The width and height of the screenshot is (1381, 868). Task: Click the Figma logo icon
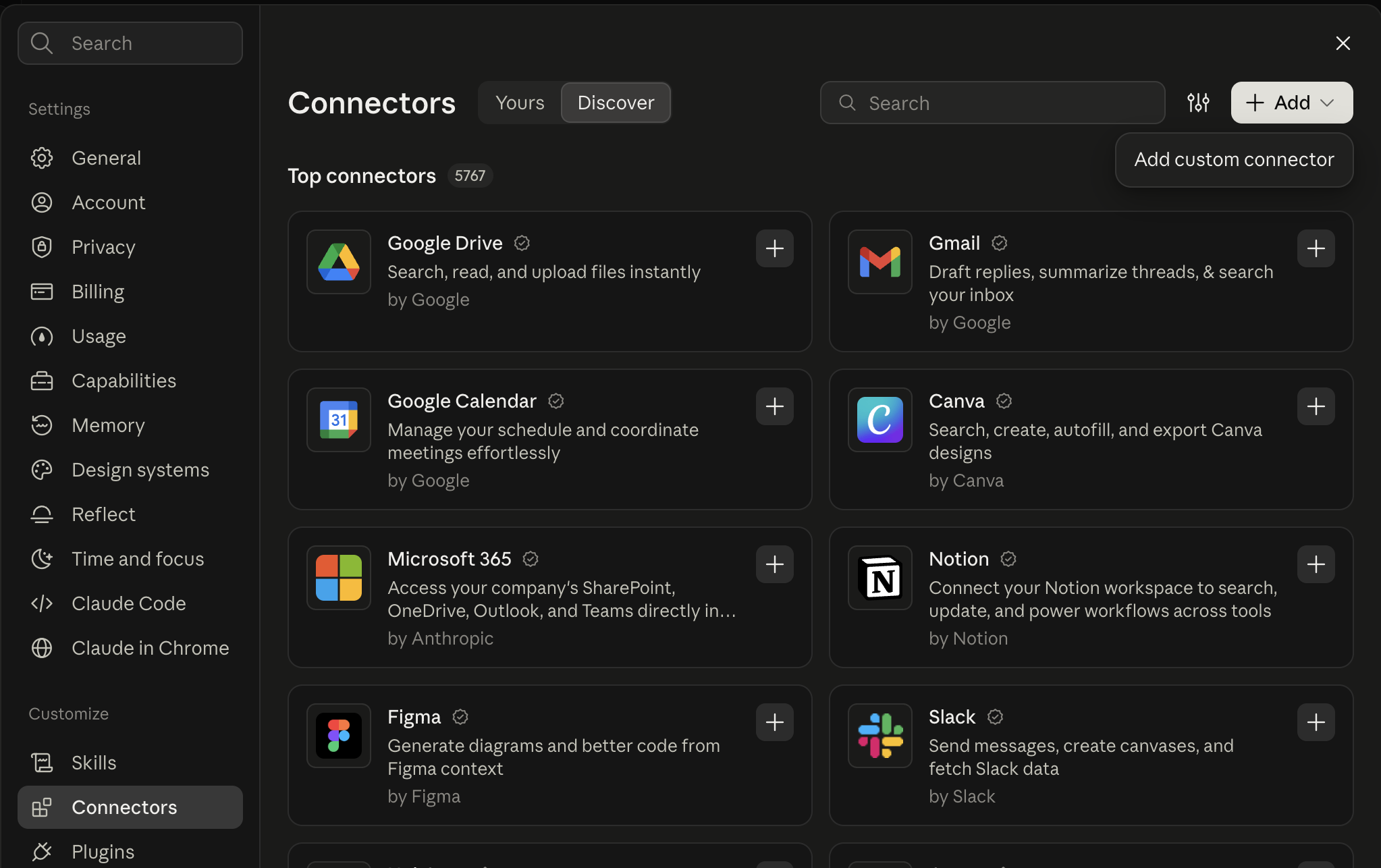[x=339, y=736]
